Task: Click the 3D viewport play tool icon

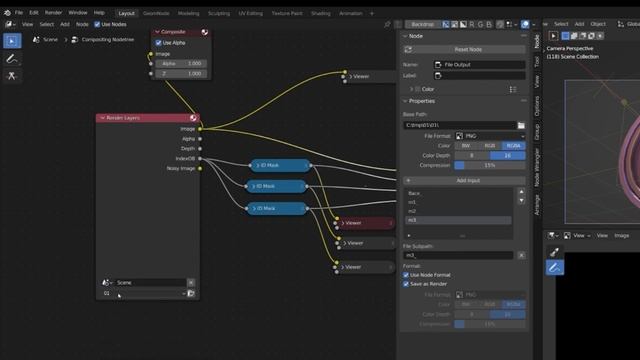Action: tap(553, 36)
